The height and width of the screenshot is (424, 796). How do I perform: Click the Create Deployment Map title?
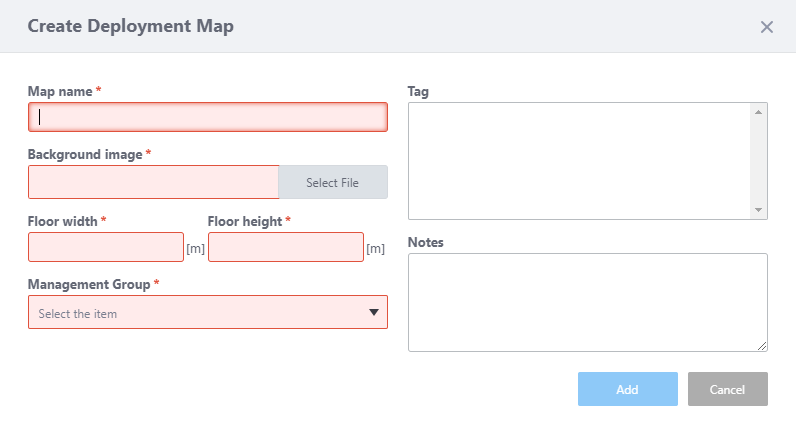click(x=131, y=27)
